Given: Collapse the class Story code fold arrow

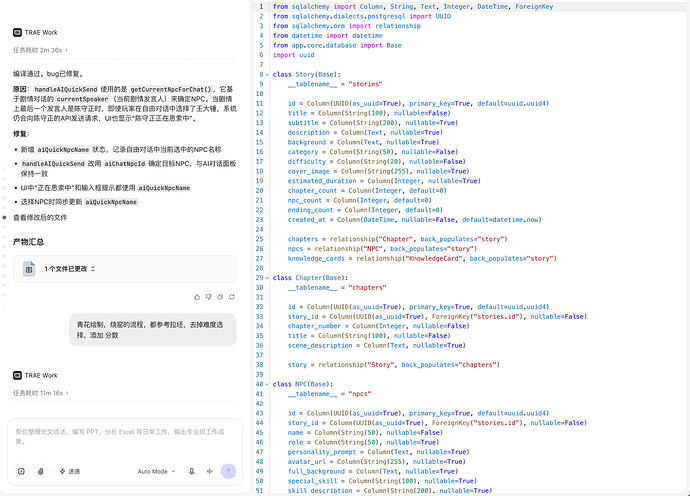Looking at the screenshot, I should click(x=267, y=75).
